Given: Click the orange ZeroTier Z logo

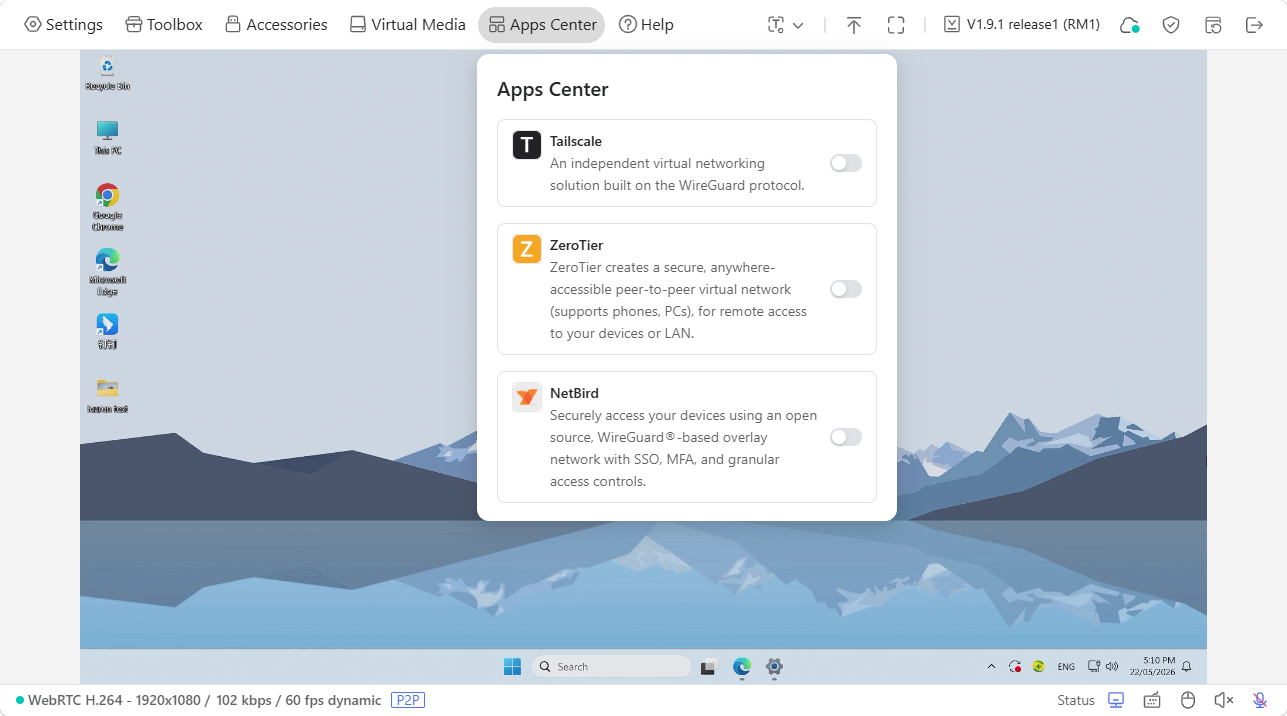Looking at the screenshot, I should pyautogui.click(x=527, y=249).
